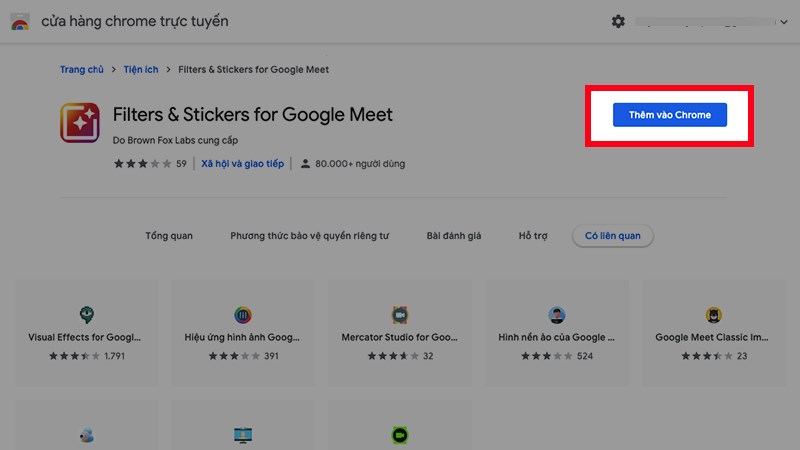
Task: Click the Thêm vào Chrome button
Action: (669, 115)
